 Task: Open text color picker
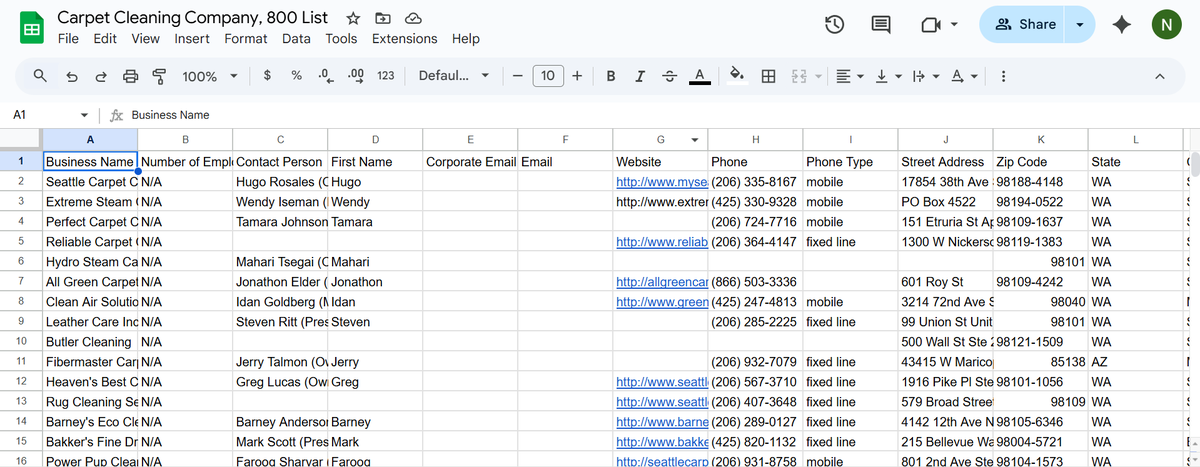click(x=700, y=76)
